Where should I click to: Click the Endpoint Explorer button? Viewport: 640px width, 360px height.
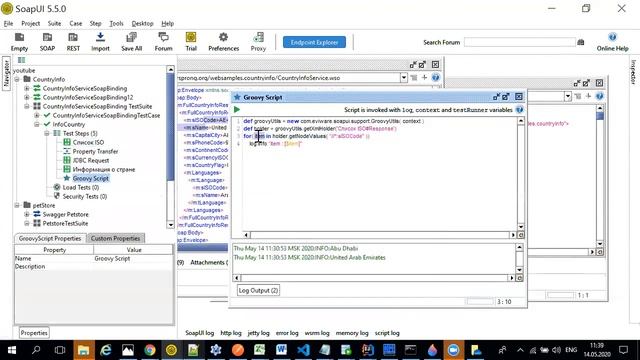tap(314, 42)
